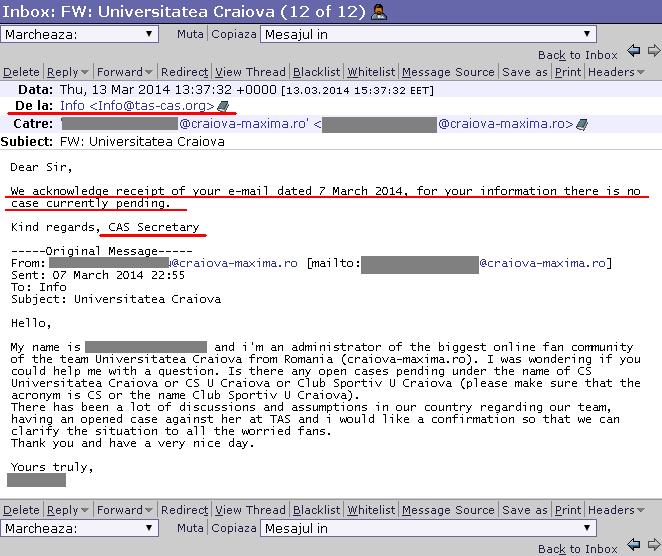Click the date 'Thu, 13 Mar 2014 13:37:32 +0000'
The width and height of the screenshot is (662, 556).
pos(168,90)
